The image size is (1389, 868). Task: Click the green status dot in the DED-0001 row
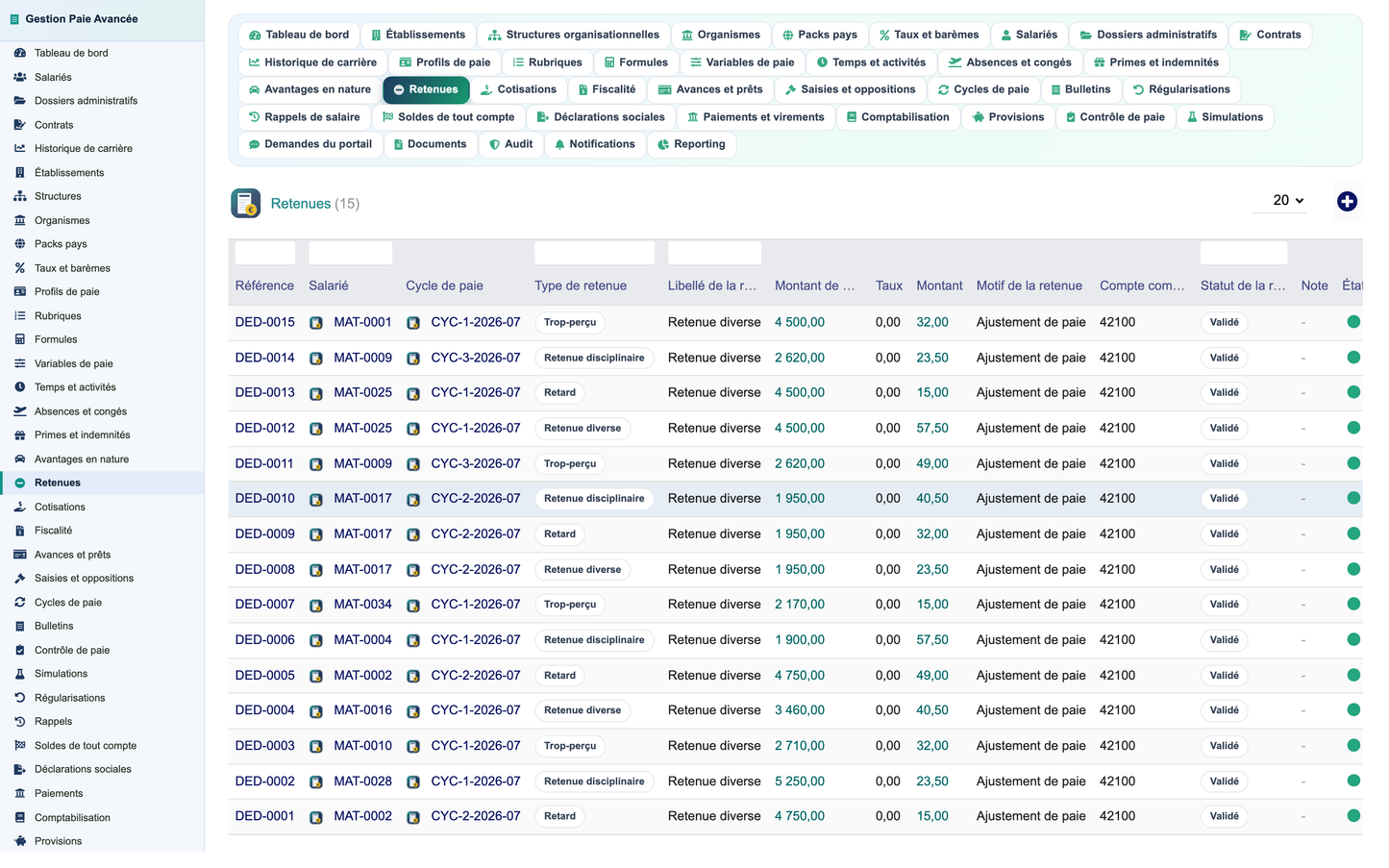click(1353, 816)
